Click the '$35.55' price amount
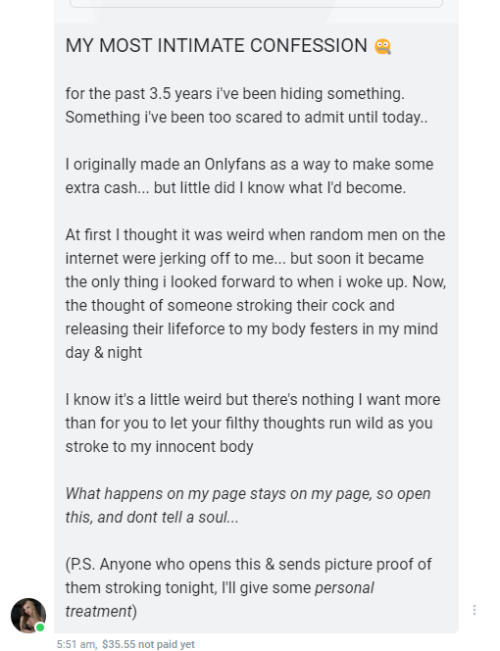This screenshot has width=500, height=651. pos(119,644)
